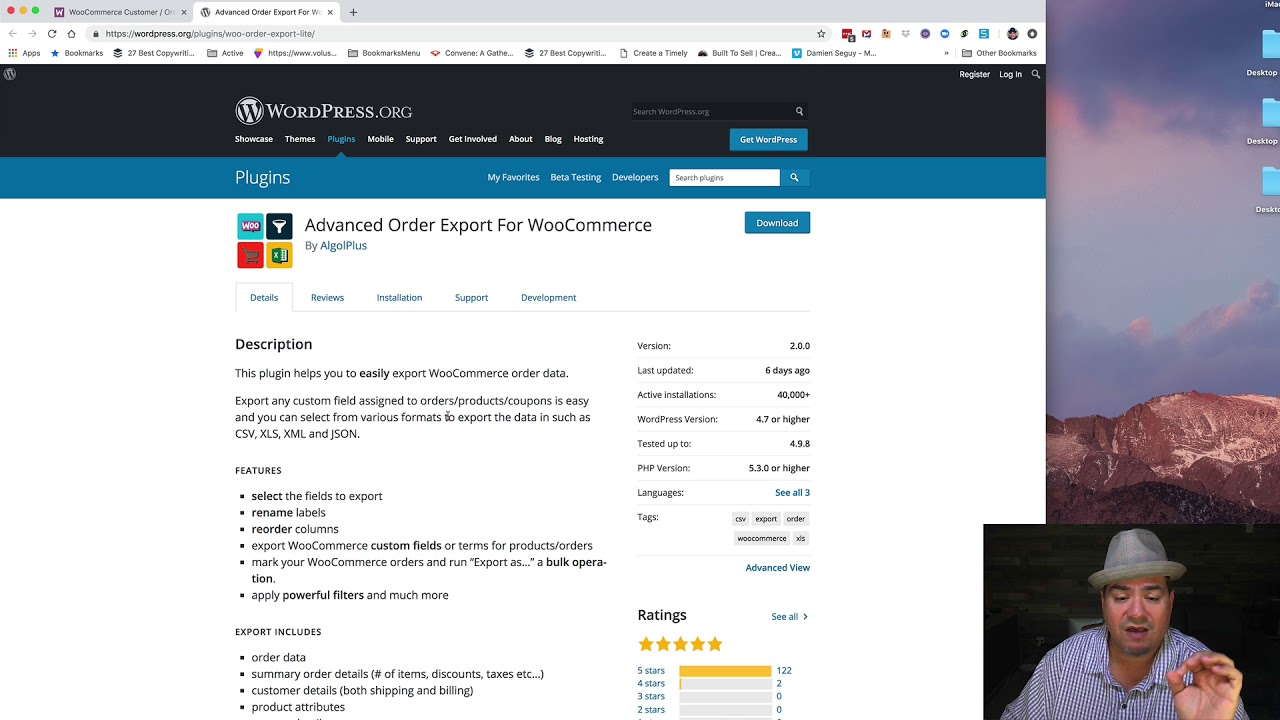Close the WooCommerce Customer tab
Screen dimensions: 1280x720
point(184,12)
